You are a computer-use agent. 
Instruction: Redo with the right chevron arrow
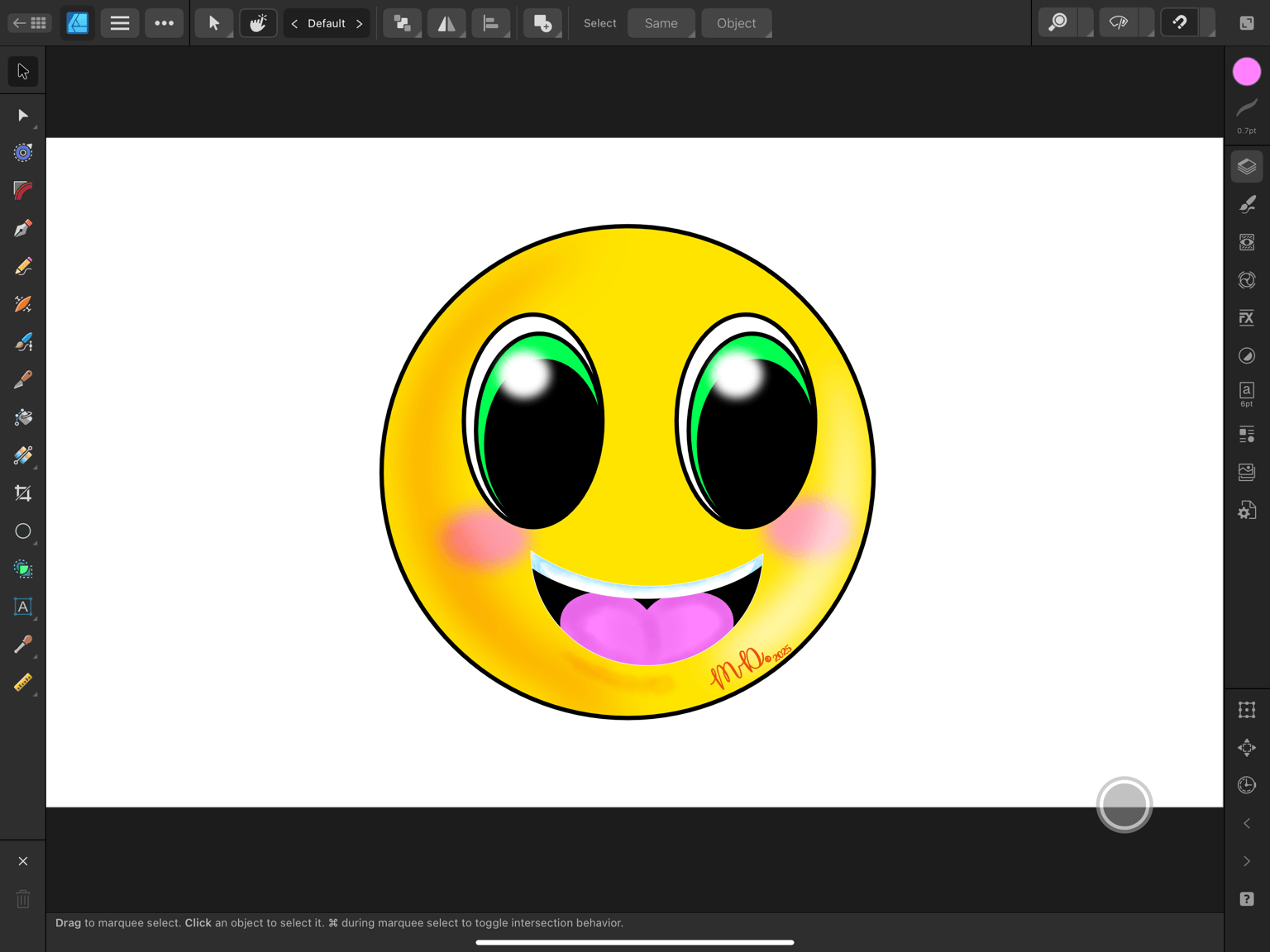[x=1247, y=861]
